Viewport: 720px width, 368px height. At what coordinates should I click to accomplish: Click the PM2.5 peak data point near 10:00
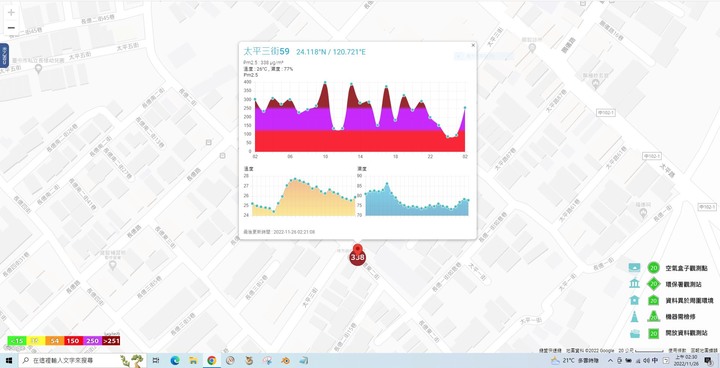tap(325, 83)
